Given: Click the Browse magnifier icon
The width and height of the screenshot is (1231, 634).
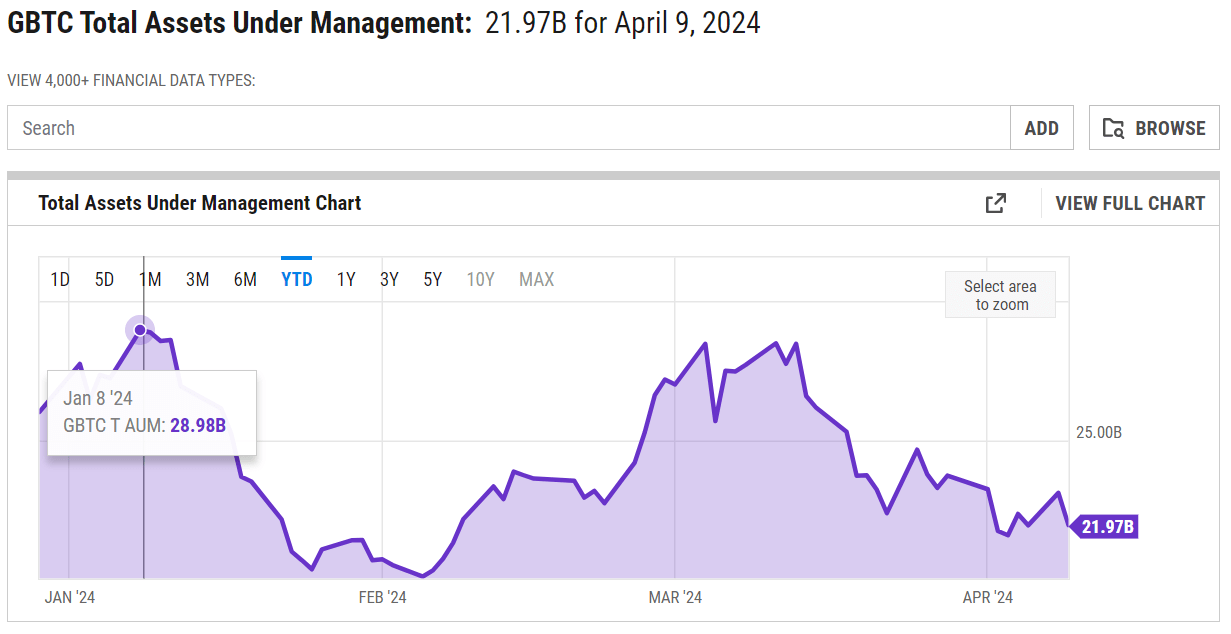Looking at the screenshot, I should click(x=1113, y=128).
